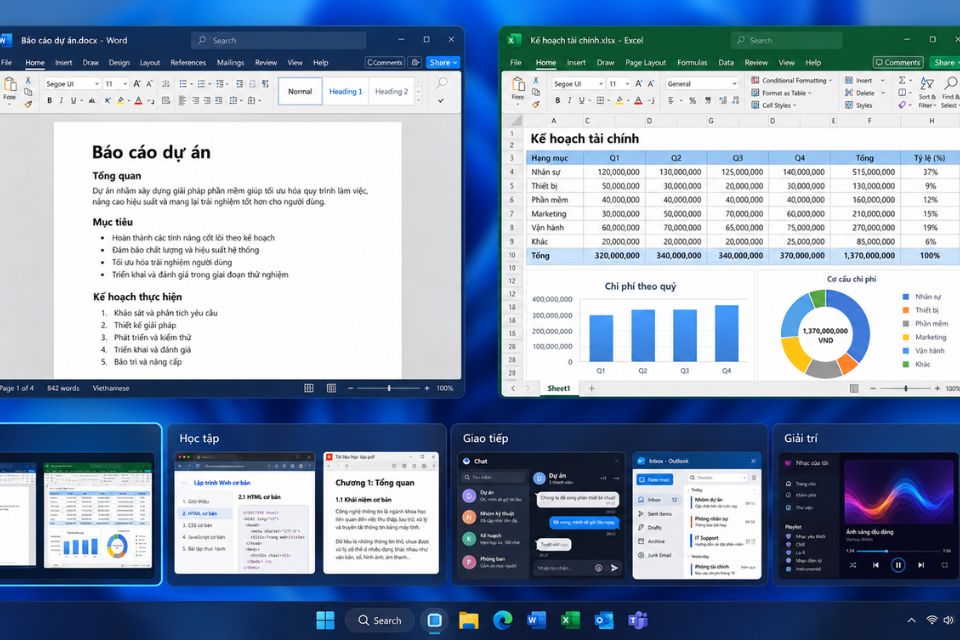Click the text highlight color icon in Word
960x640 pixels.
pos(121,100)
